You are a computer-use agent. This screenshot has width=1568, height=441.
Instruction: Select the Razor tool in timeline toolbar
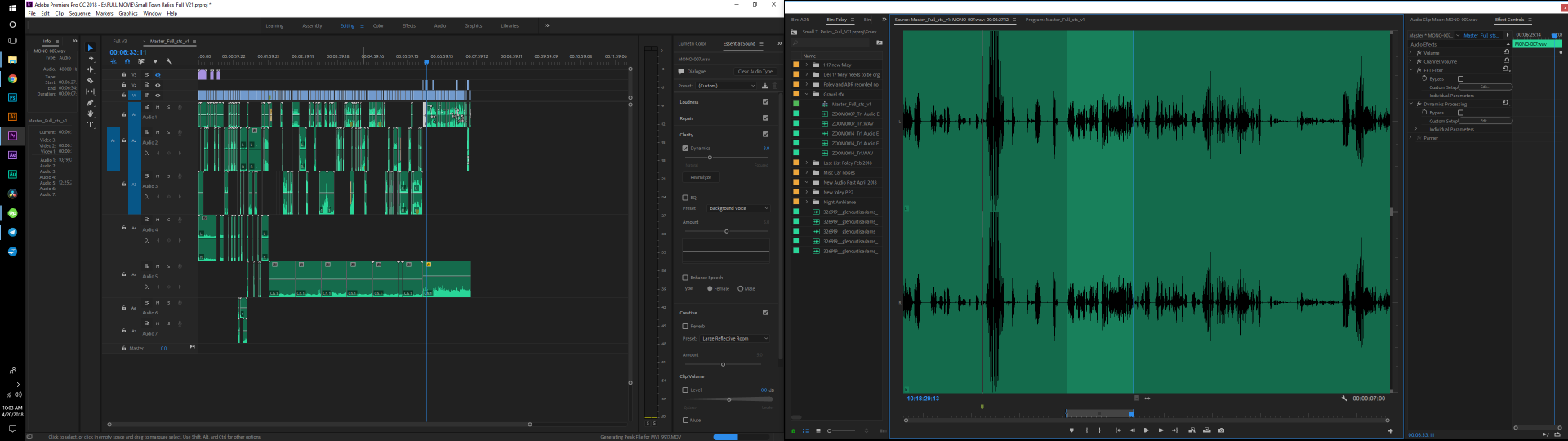point(90,81)
